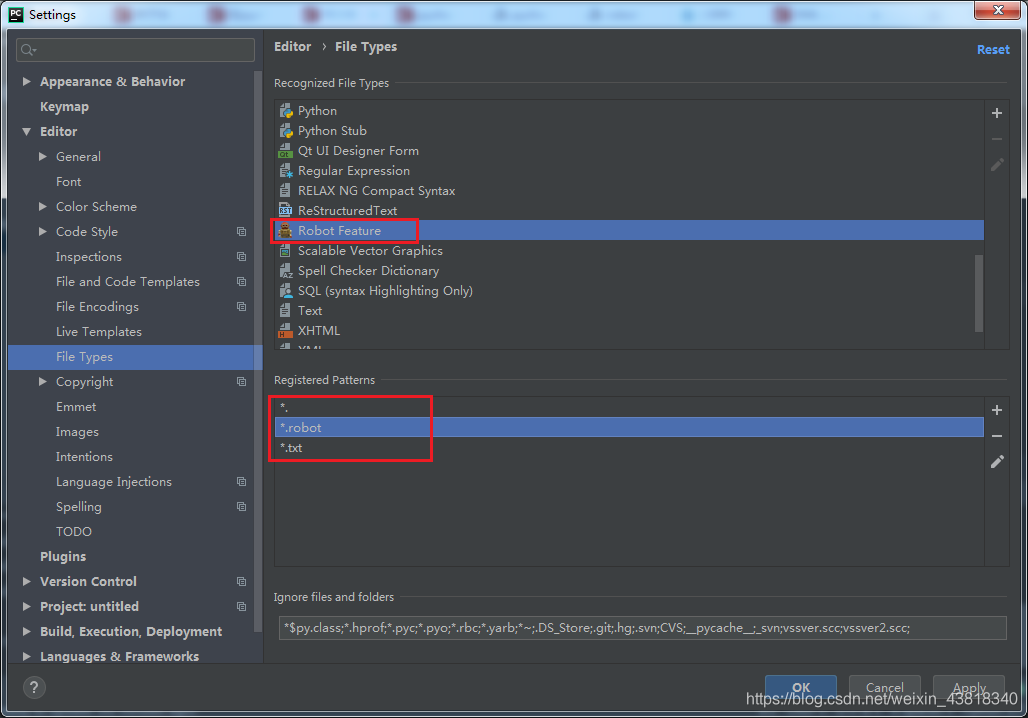The height and width of the screenshot is (718, 1028).
Task: Expand the Build, Execution, Deployment section
Action: point(27,631)
